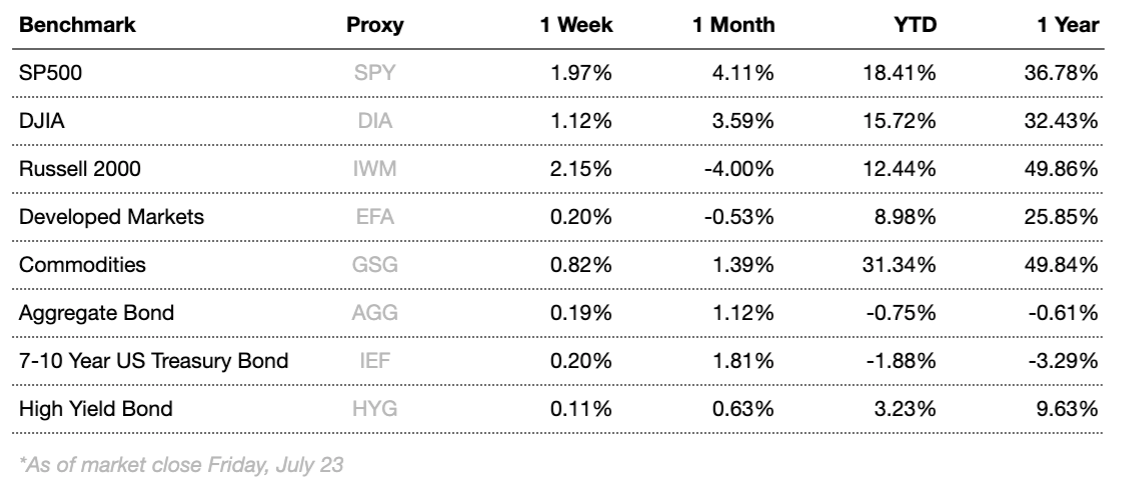
Task: Click the SP500 1 Year value 36.78%
Action: pyautogui.click(x=1067, y=74)
